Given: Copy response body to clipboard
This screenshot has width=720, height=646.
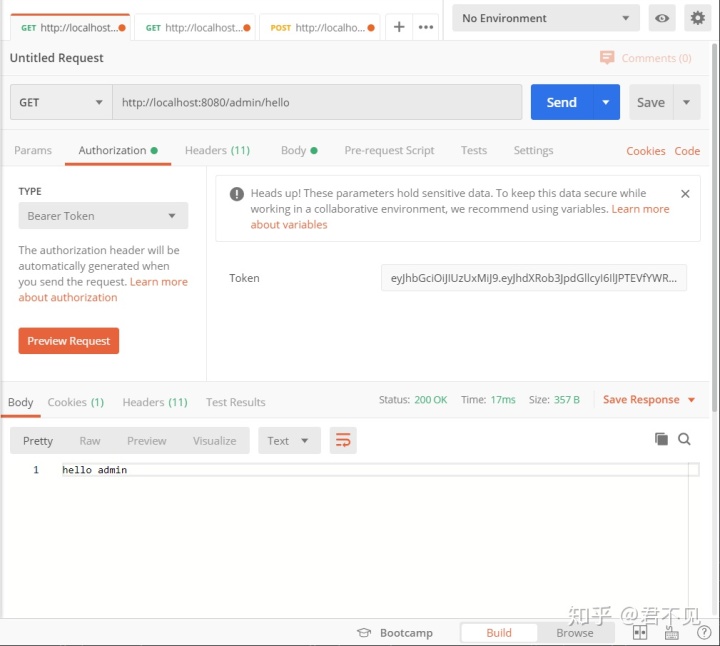Looking at the screenshot, I should pyautogui.click(x=661, y=439).
